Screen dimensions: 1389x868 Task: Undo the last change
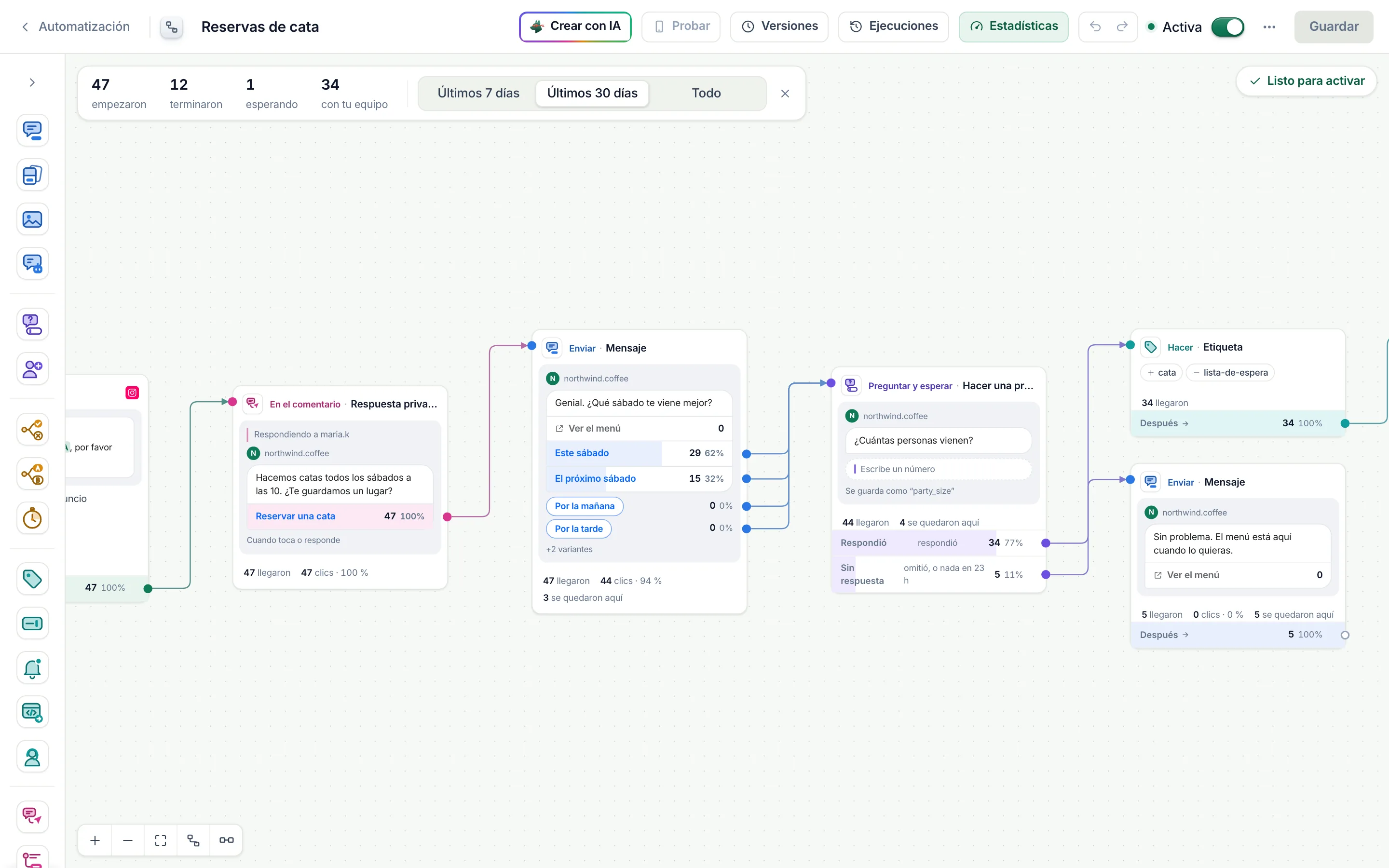tap(1094, 27)
